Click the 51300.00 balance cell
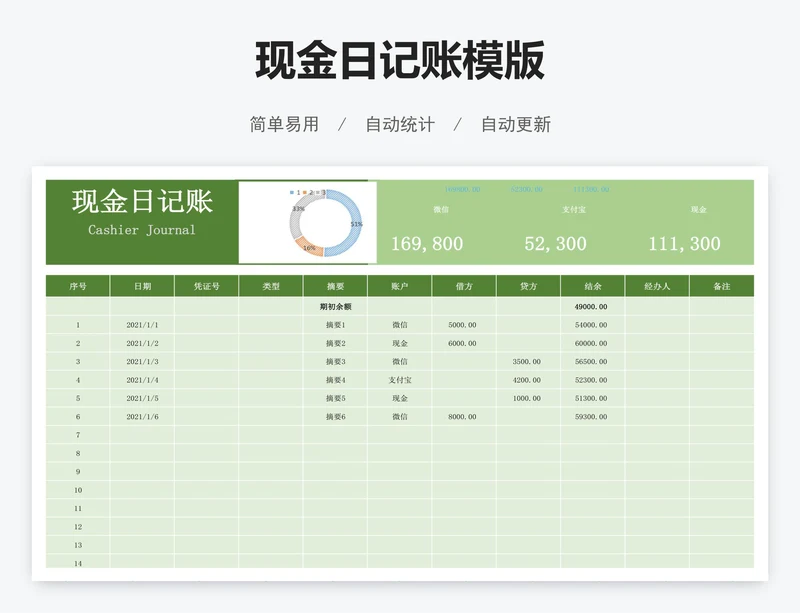Image resolution: width=800 pixels, height=613 pixels. click(x=592, y=398)
